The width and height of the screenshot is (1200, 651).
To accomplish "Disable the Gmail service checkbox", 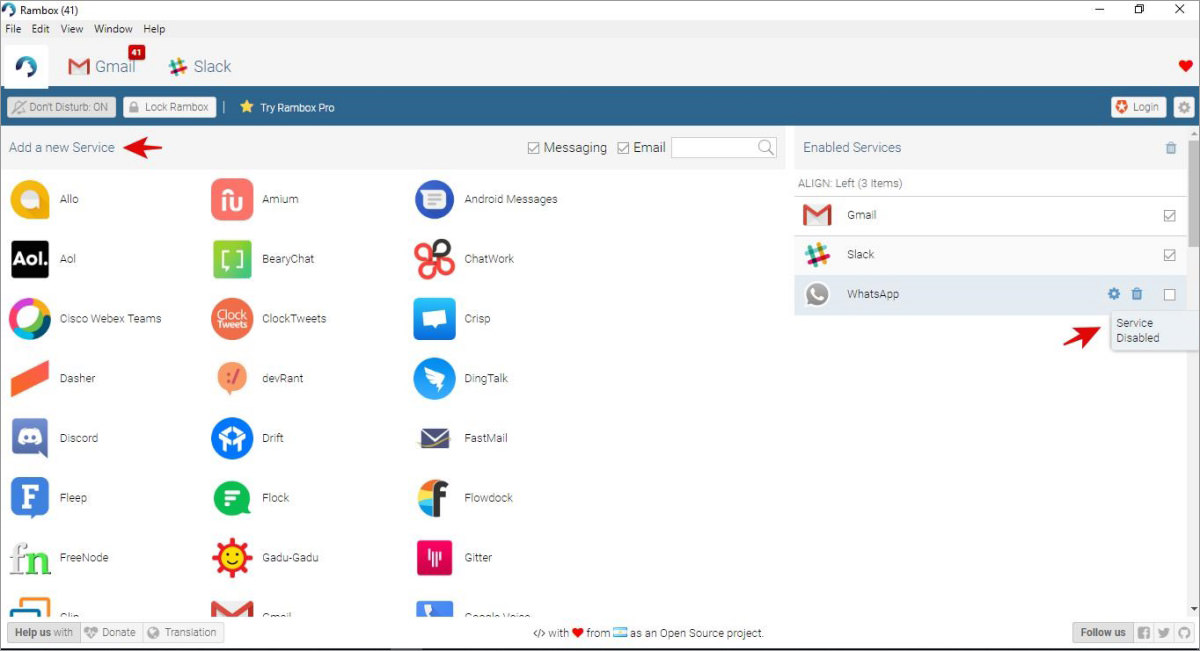I will (x=1169, y=215).
